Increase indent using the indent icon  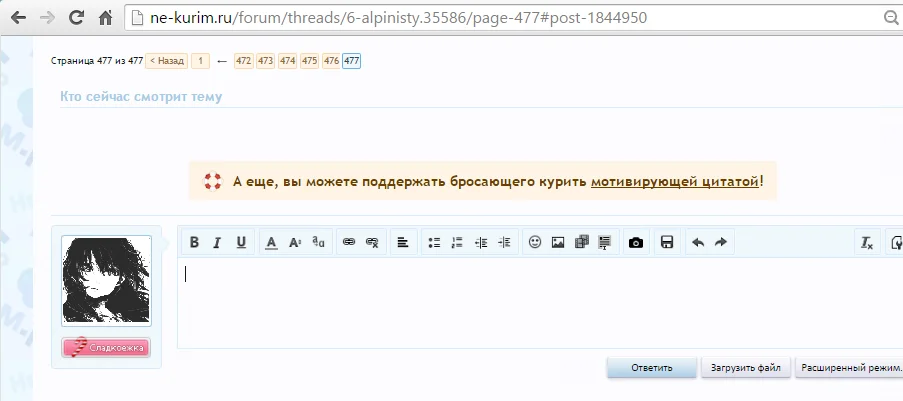[x=504, y=243]
